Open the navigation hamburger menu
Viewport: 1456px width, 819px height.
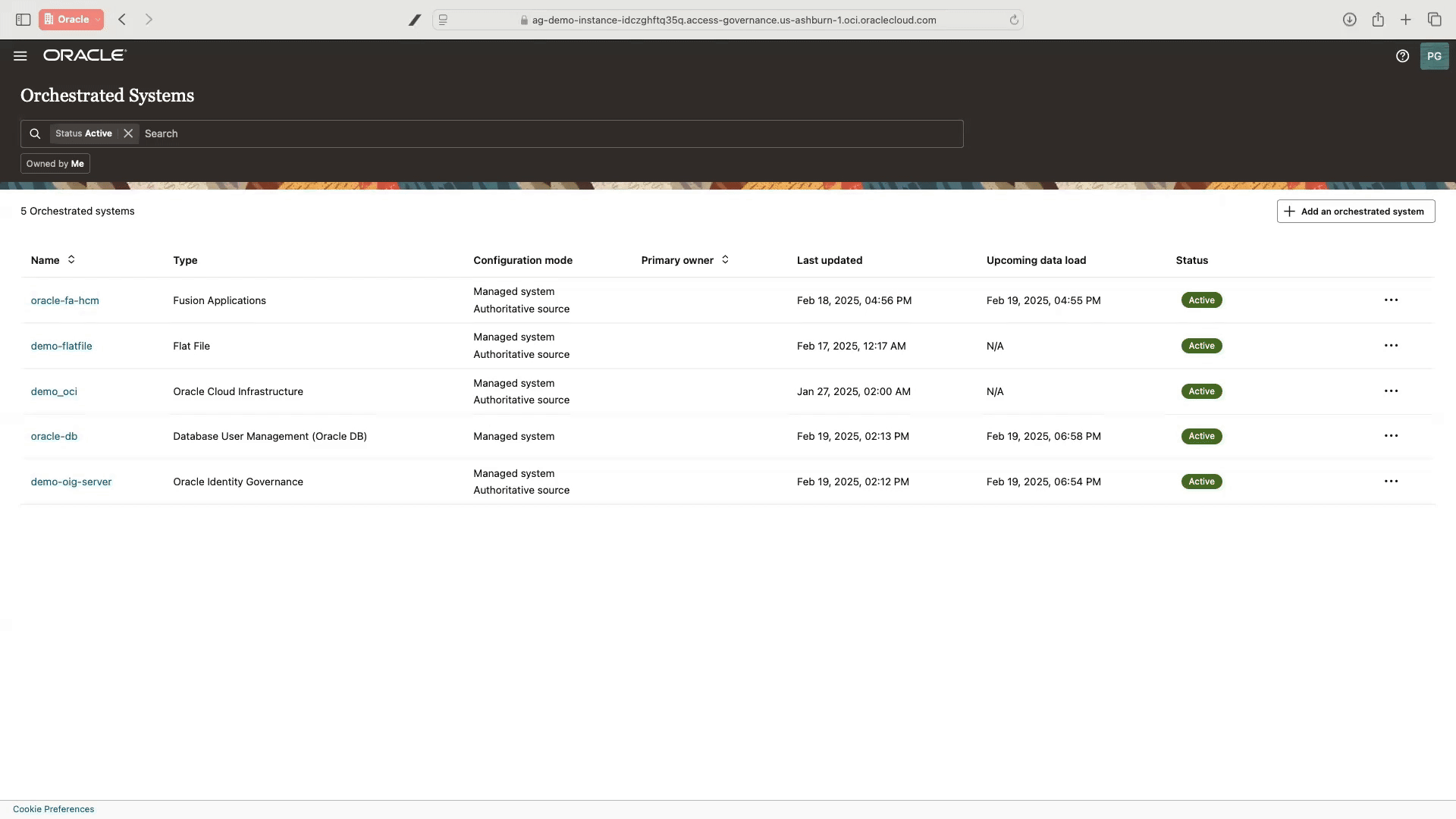[x=20, y=55]
